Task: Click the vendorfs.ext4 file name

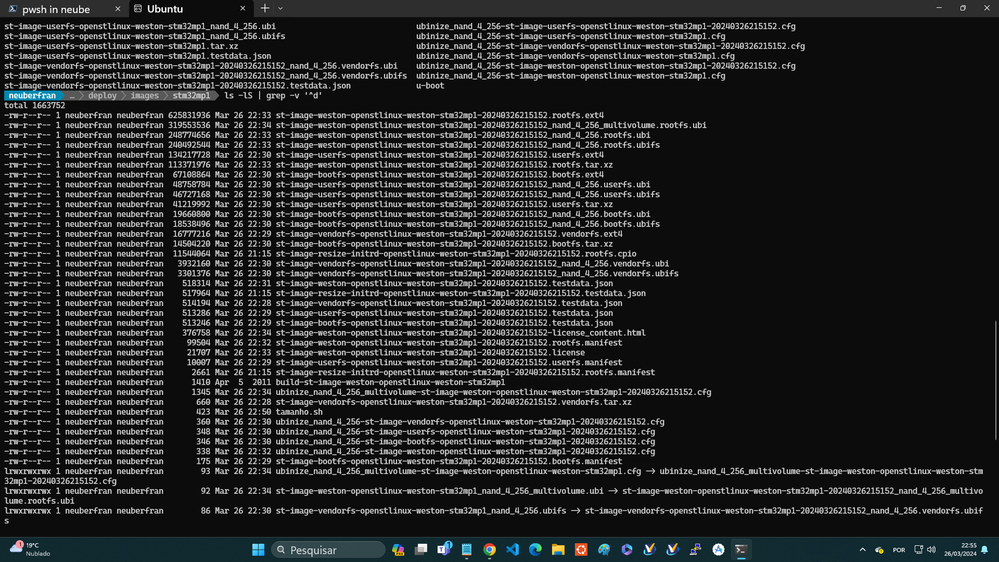Action: tap(449, 234)
